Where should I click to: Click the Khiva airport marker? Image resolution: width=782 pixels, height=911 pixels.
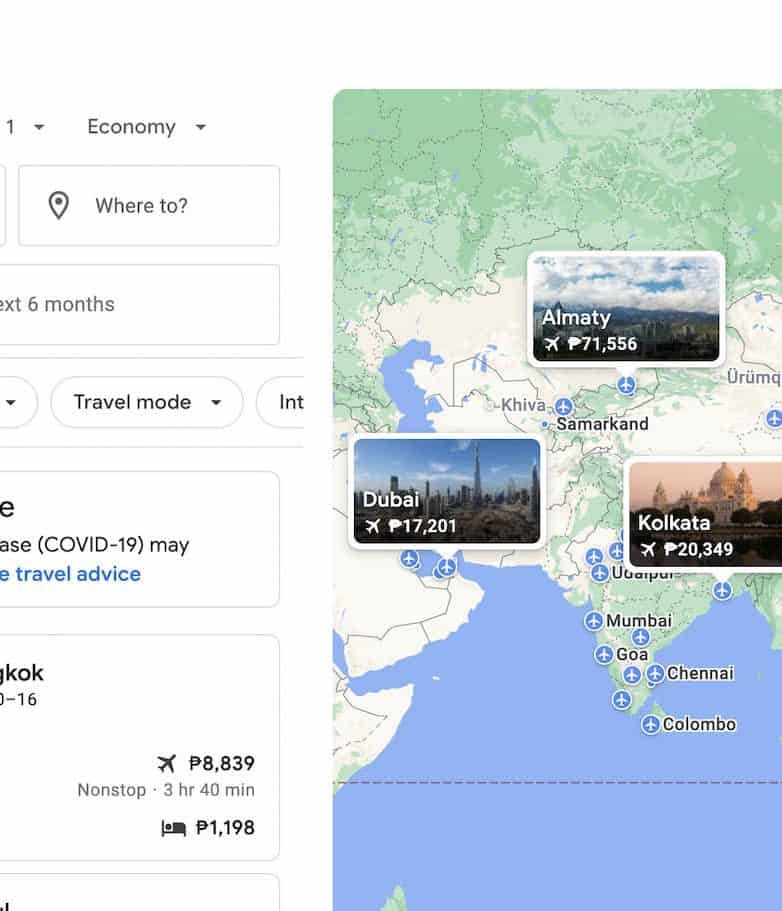click(x=563, y=406)
